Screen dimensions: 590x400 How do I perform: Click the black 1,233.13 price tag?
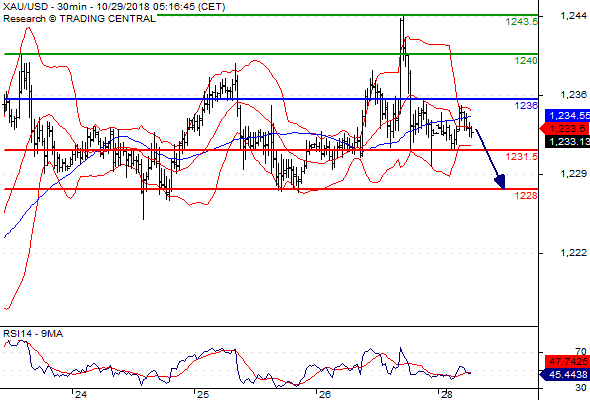(x=567, y=141)
